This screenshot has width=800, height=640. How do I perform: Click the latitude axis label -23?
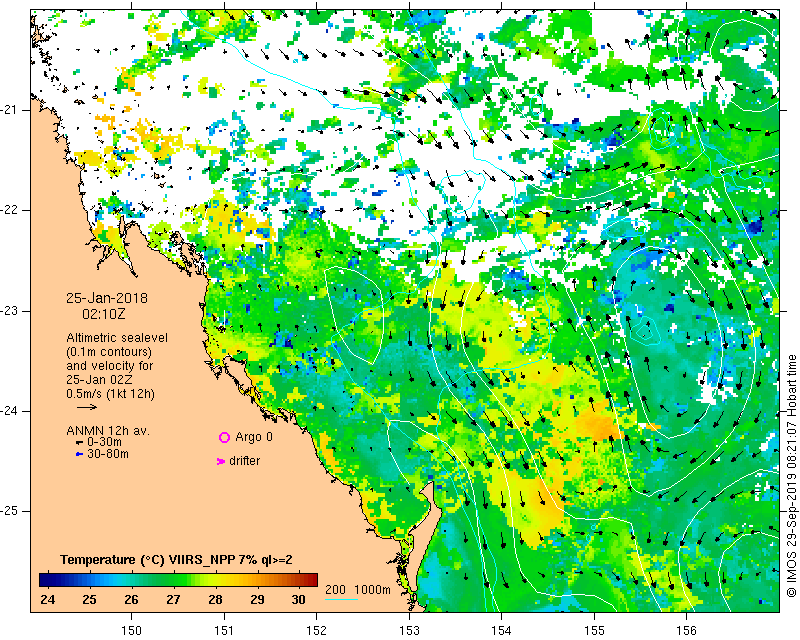10,311
